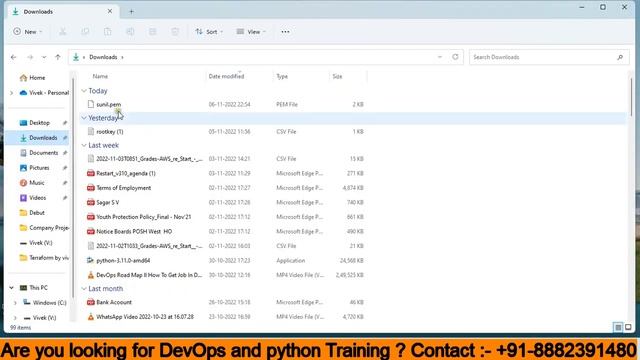
Task: Open the Sort dropdown
Action: tap(209, 31)
